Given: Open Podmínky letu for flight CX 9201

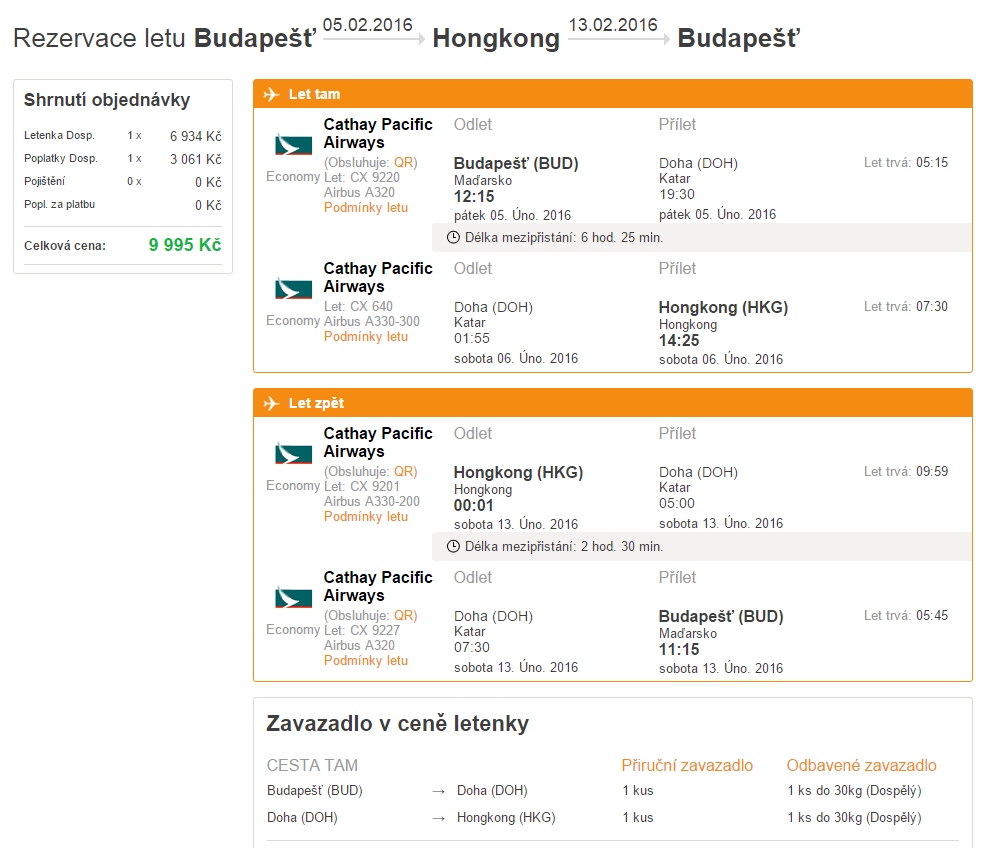Looking at the screenshot, I should coord(366,517).
